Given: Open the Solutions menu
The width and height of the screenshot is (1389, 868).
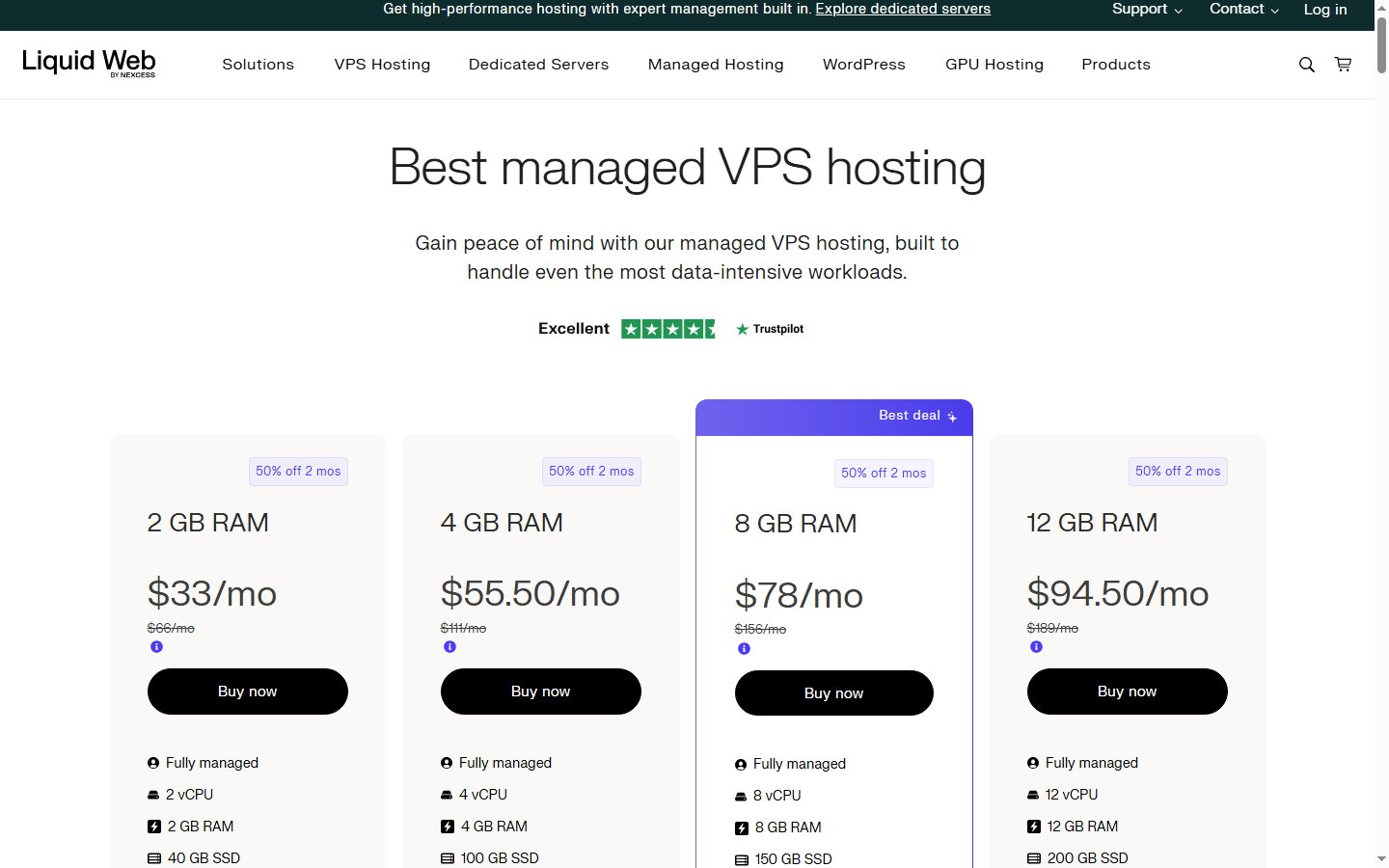Looking at the screenshot, I should click(x=258, y=65).
